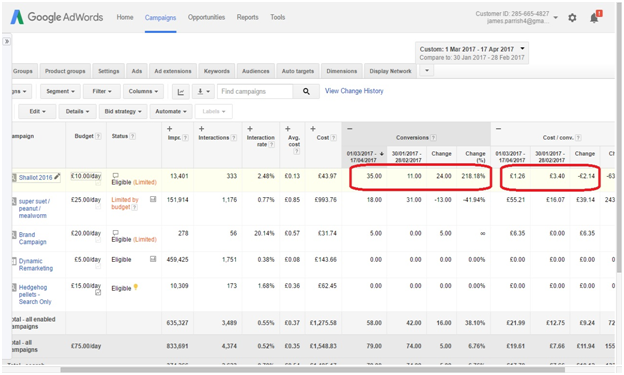Viewport: 624px width, 375px height.
Task: Click help icon next to Cost / conv. header
Action: [578, 138]
